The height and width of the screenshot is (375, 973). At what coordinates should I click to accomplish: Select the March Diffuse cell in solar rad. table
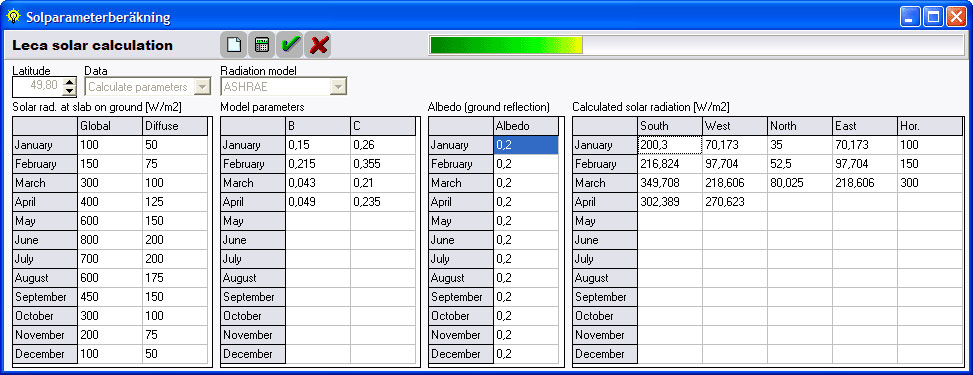click(175, 183)
